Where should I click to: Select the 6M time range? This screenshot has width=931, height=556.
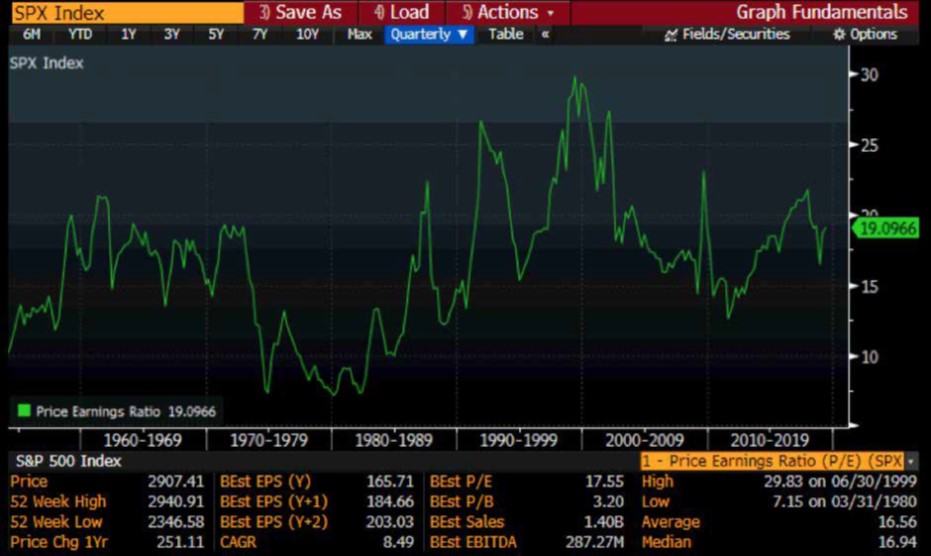(31, 34)
